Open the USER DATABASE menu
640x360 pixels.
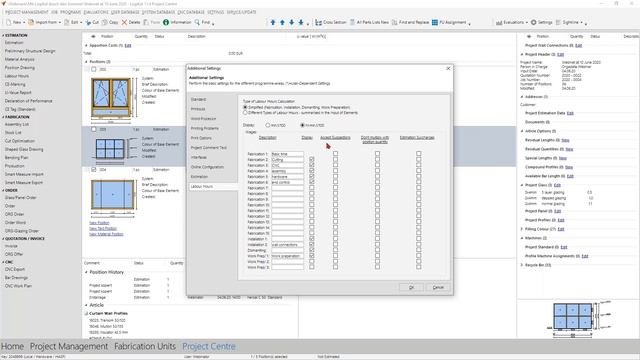point(125,12)
